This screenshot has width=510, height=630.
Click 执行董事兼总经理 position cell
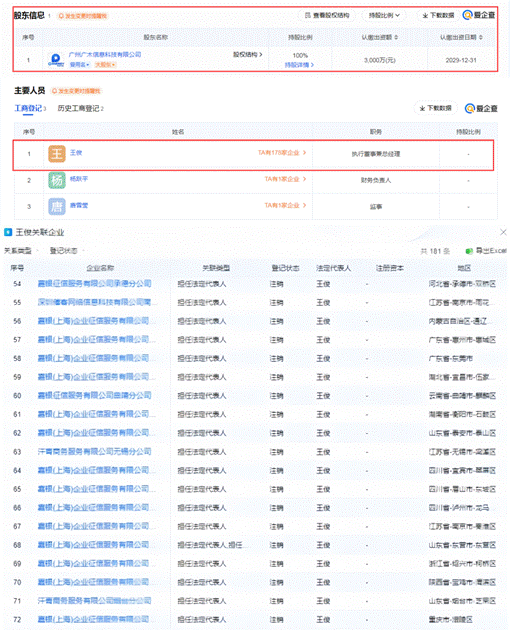pos(376,154)
